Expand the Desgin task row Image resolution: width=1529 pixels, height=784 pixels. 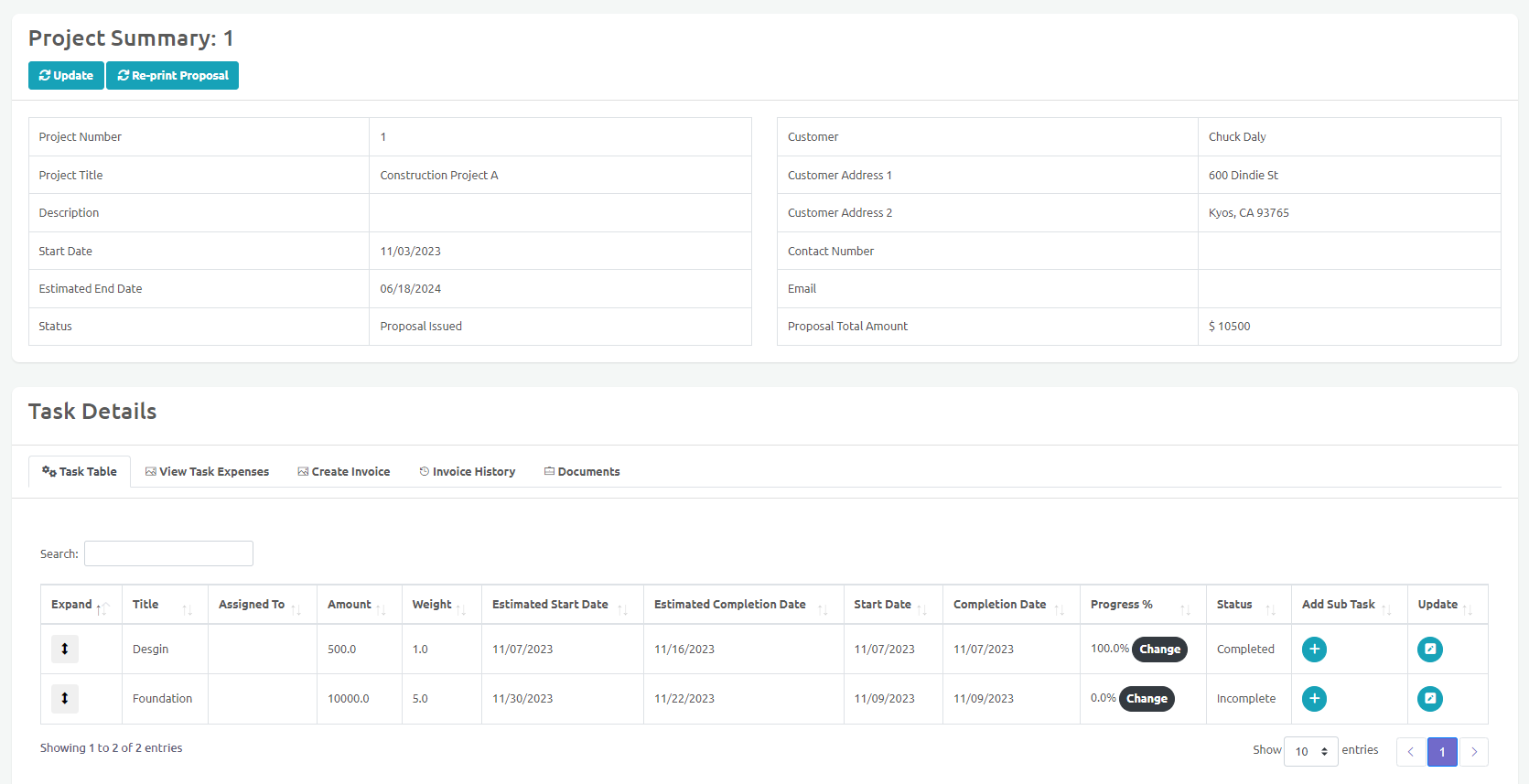(x=65, y=649)
